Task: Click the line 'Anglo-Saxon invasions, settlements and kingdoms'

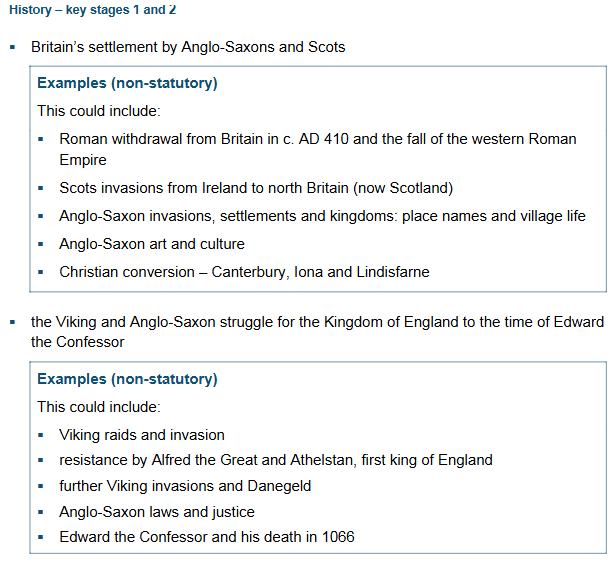Action: [322, 216]
